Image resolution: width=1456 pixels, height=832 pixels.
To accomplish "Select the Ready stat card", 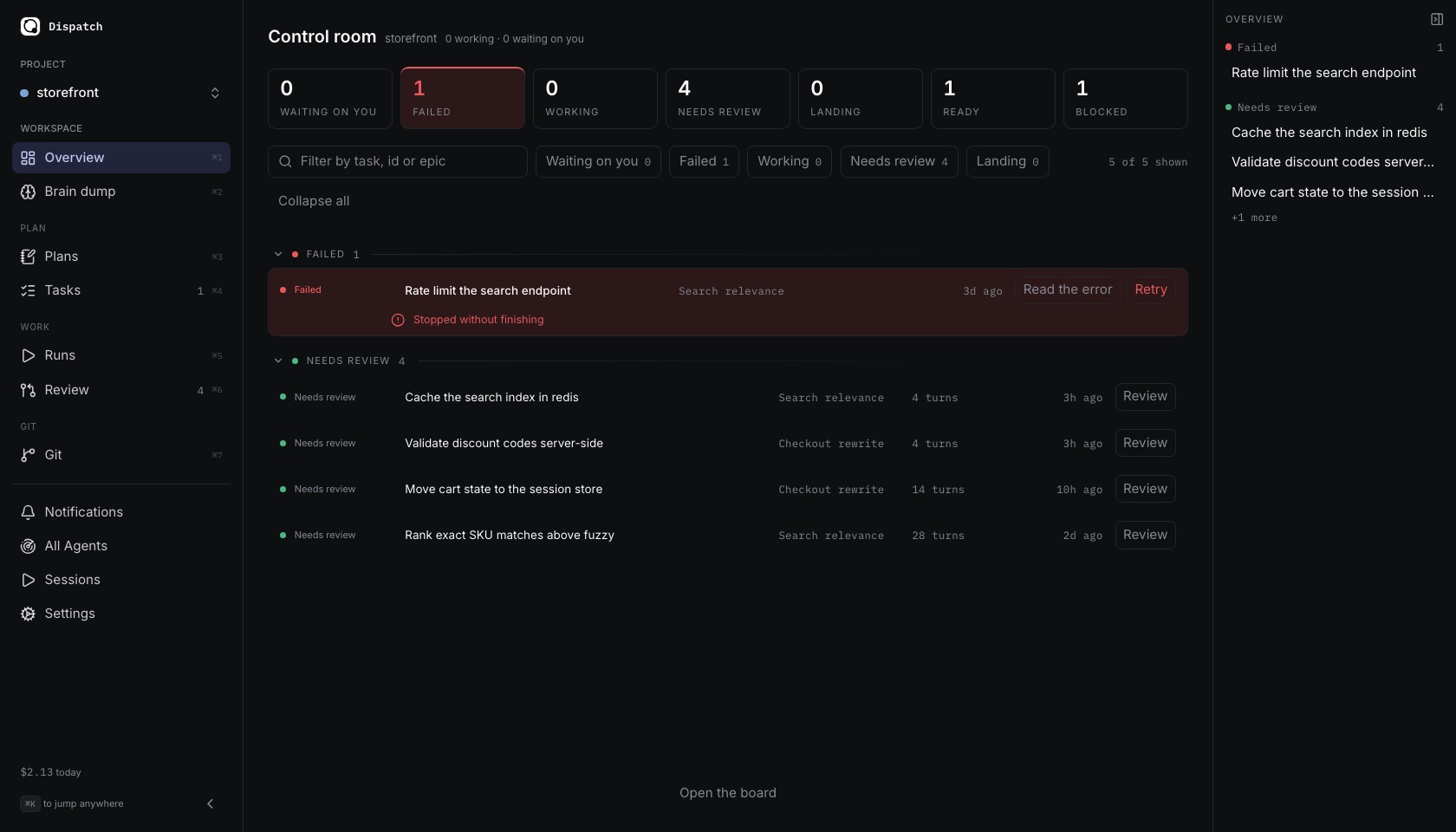I will pyautogui.click(x=993, y=99).
